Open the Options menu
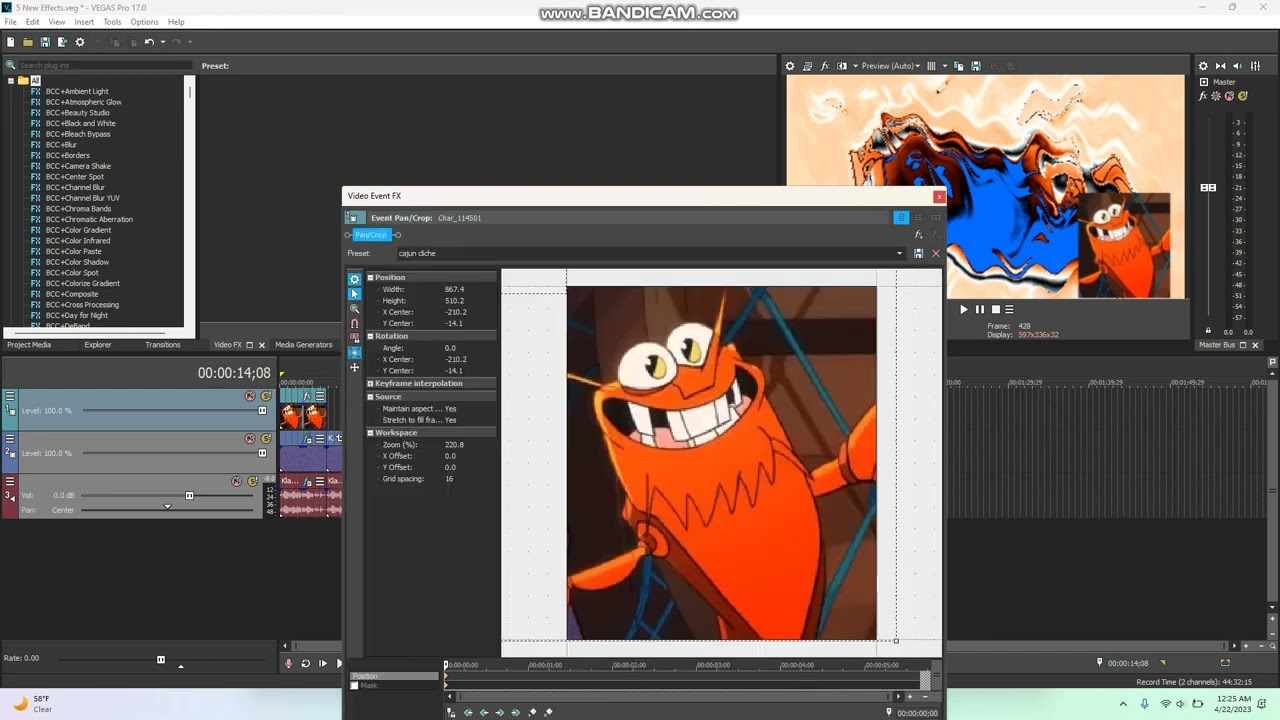Image resolution: width=1280 pixels, height=720 pixels. (144, 22)
